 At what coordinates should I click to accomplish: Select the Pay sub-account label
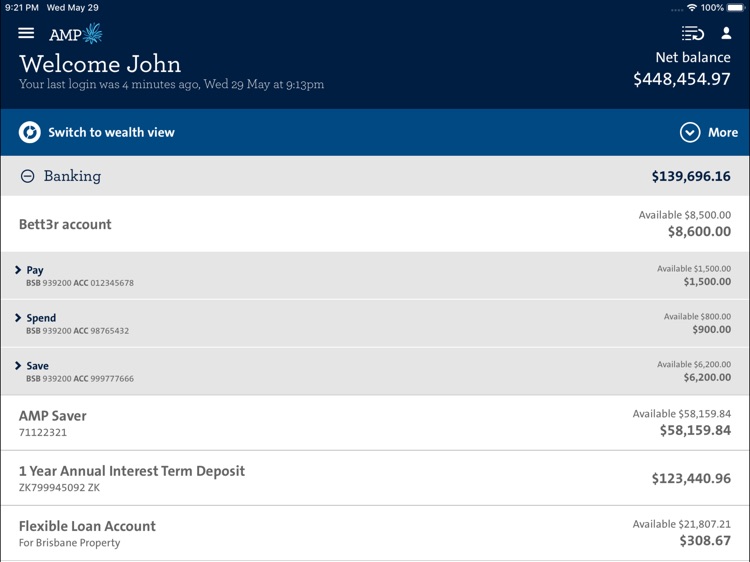pyautogui.click(x=35, y=270)
